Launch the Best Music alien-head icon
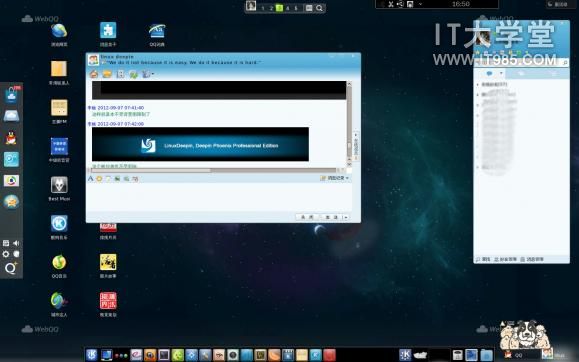 (59, 185)
